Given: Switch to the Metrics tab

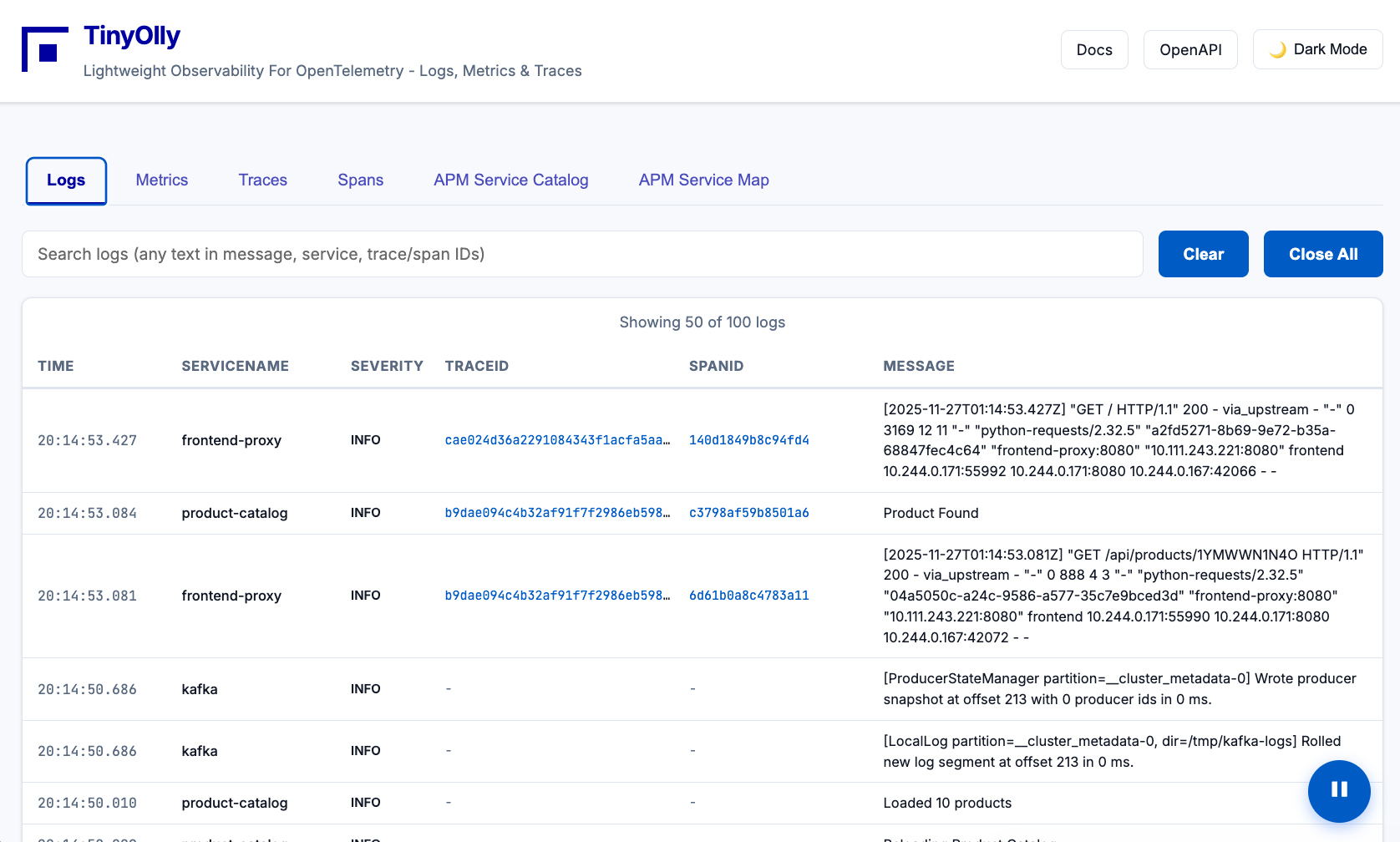Looking at the screenshot, I should pyautogui.click(x=161, y=180).
